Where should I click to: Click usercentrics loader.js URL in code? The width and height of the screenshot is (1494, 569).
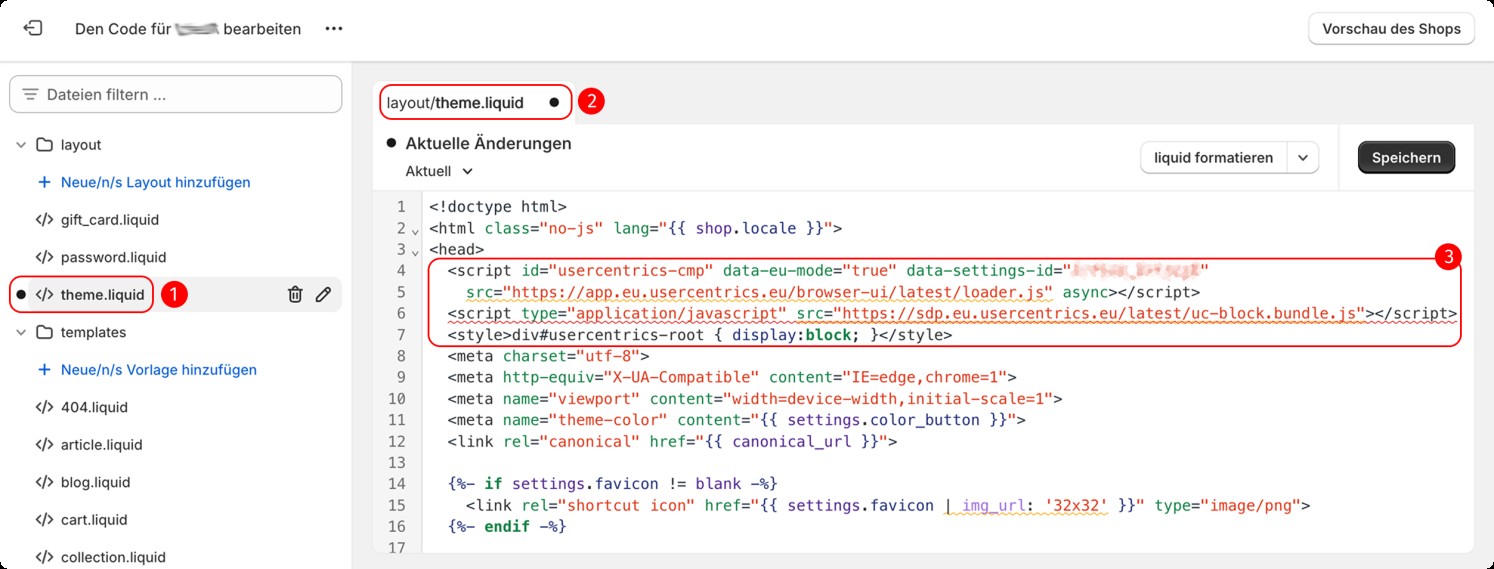click(778, 292)
